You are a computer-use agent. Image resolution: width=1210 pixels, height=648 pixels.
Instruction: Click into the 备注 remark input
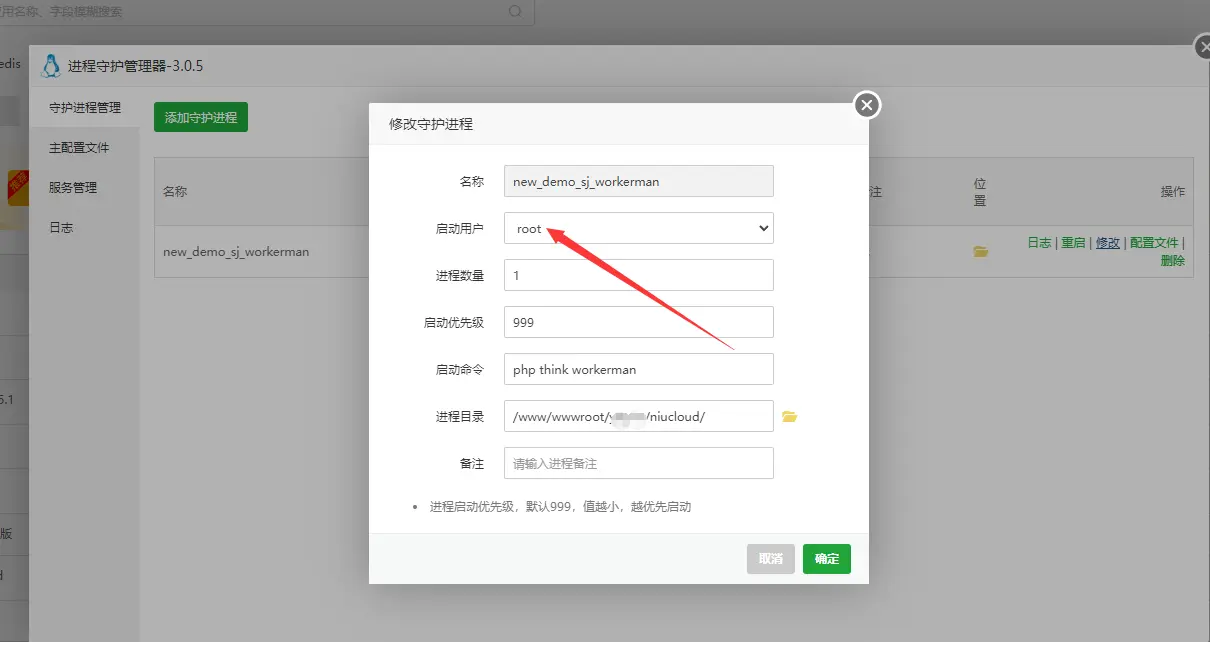pos(638,463)
